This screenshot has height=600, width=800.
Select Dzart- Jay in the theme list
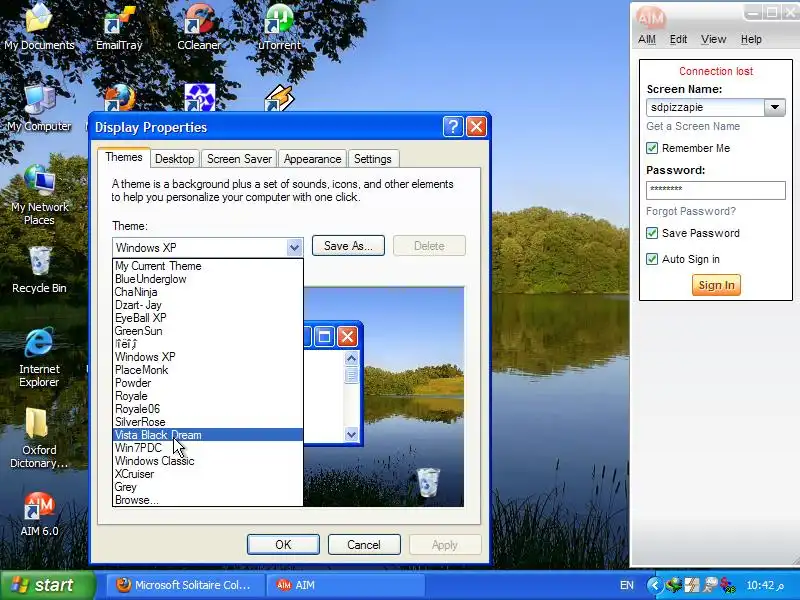(x=208, y=305)
